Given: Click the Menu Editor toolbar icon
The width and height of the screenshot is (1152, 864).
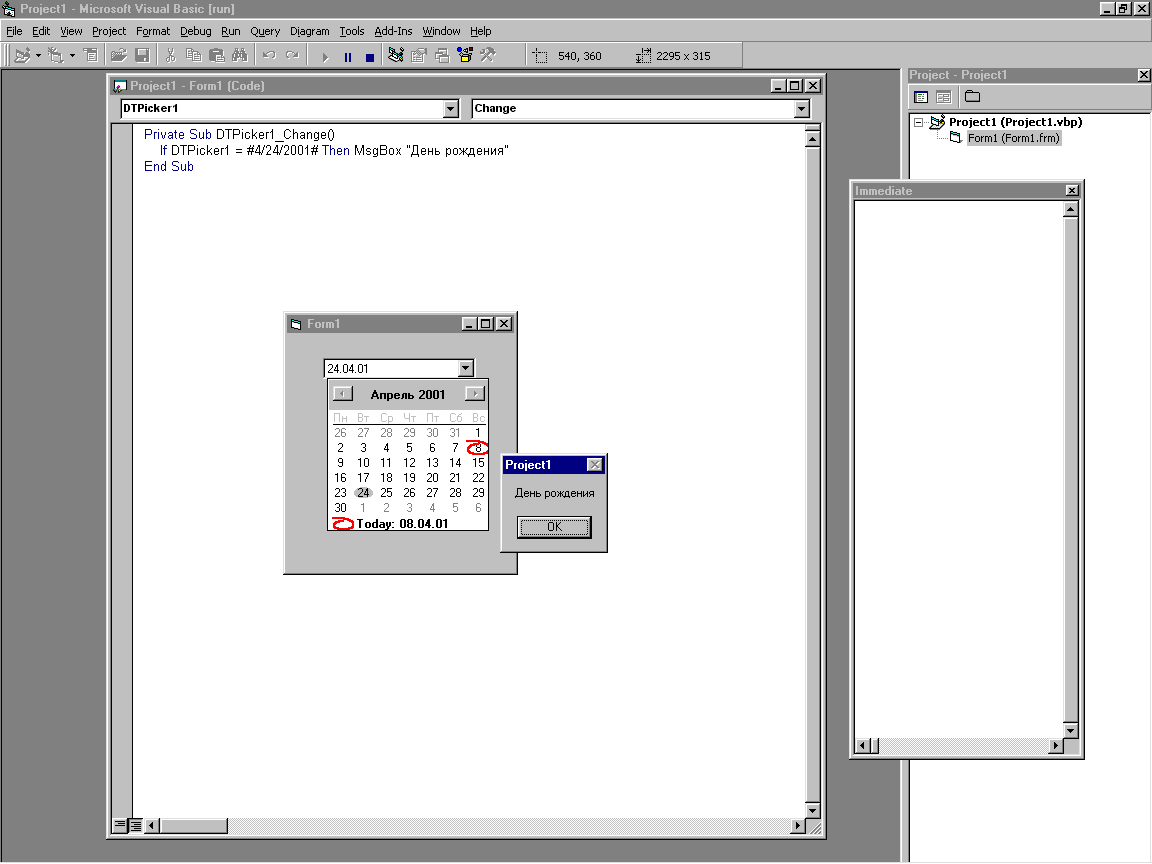Looking at the screenshot, I should [90, 56].
